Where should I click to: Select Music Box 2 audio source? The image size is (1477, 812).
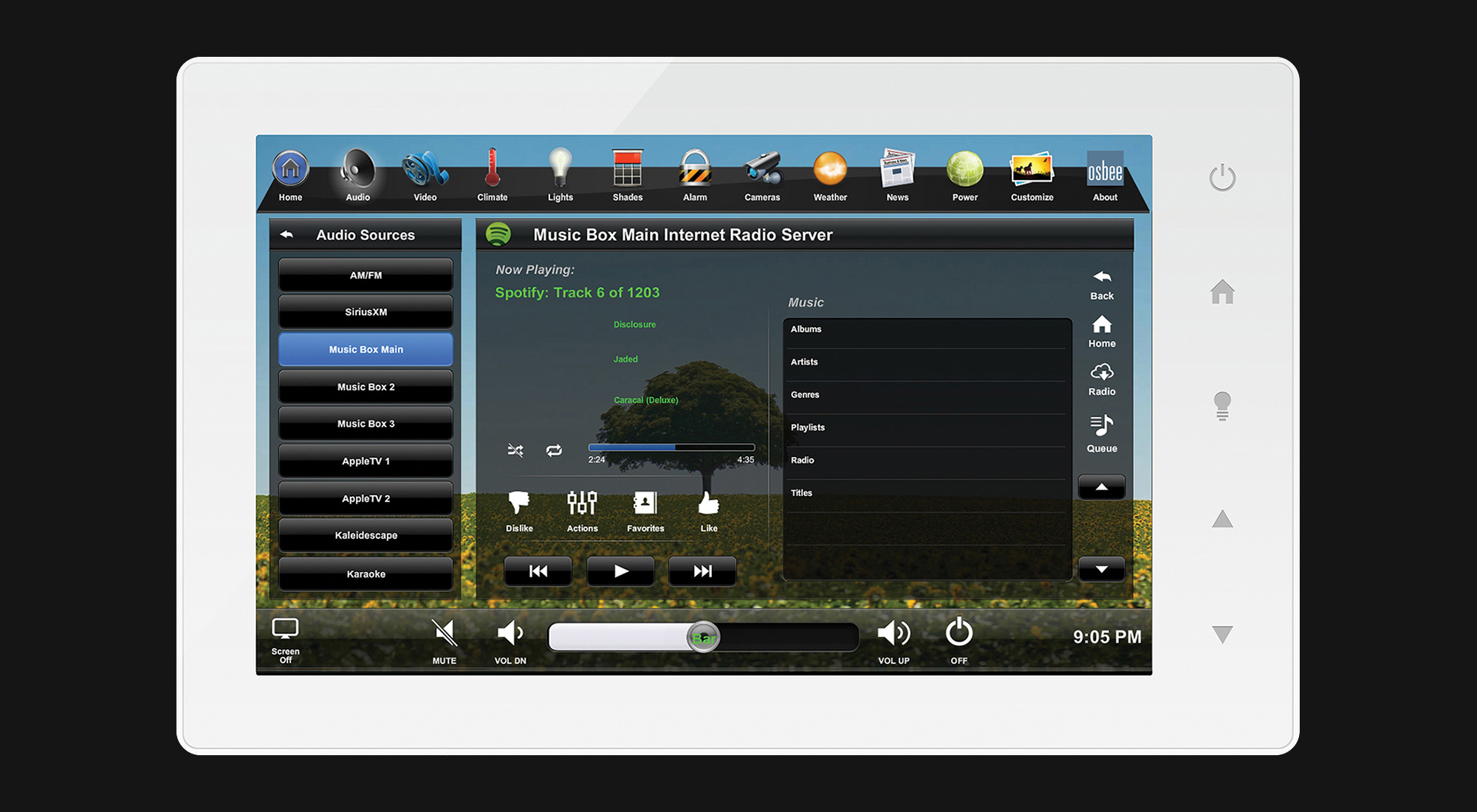(x=366, y=386)
